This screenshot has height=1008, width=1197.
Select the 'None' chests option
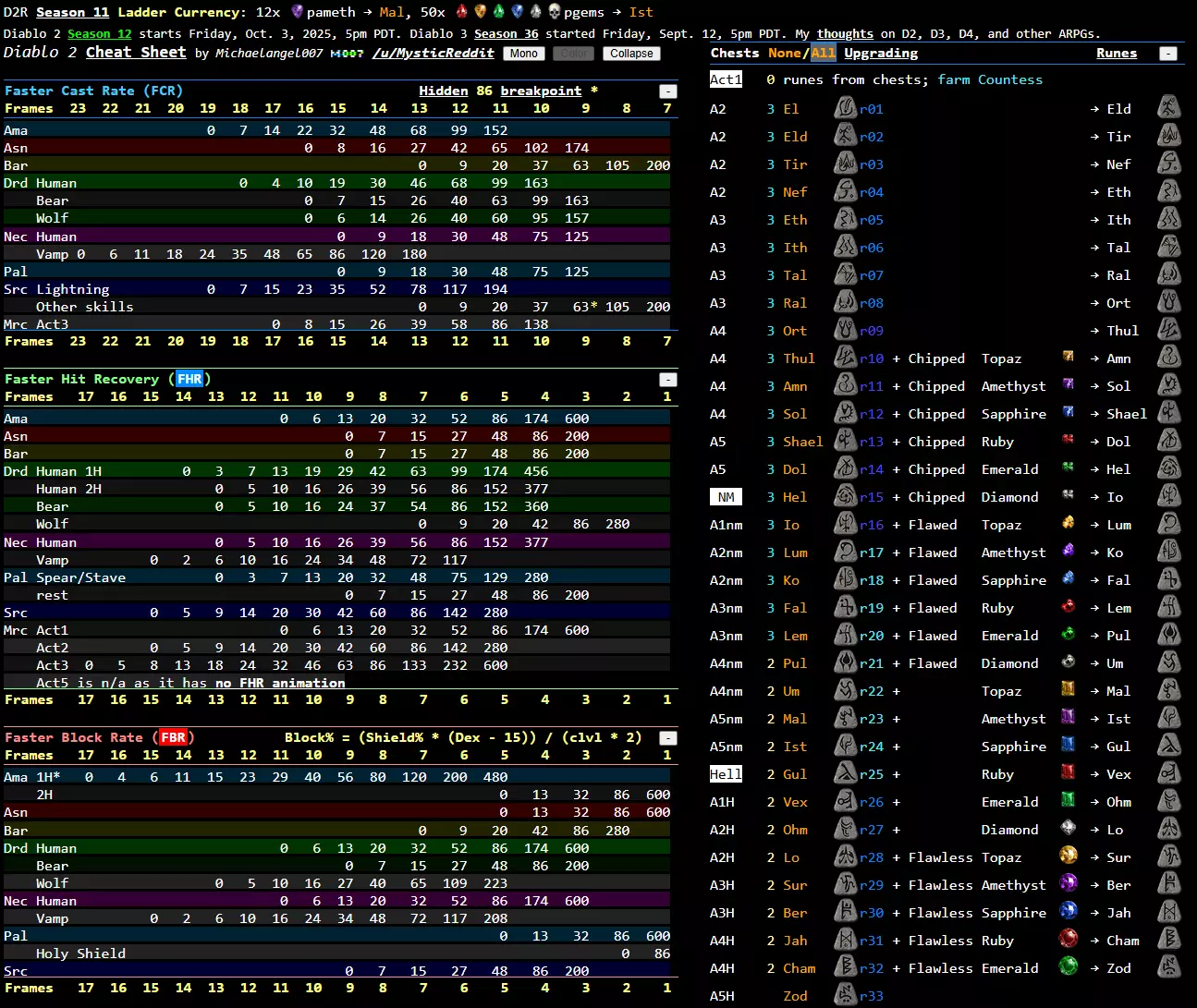(x=785, y=53)
